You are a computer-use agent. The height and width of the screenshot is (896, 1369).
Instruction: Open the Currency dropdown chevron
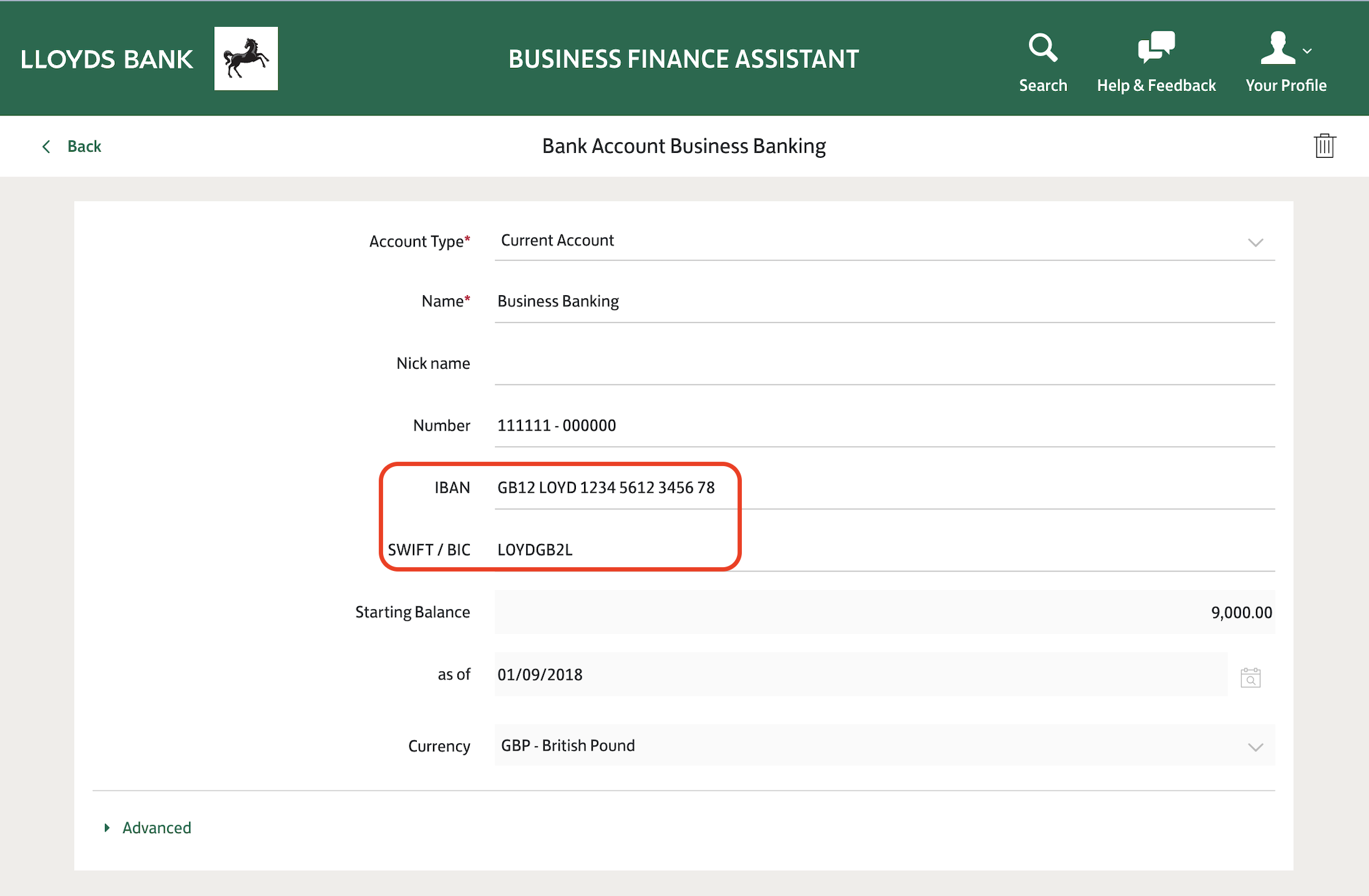[x=1255, y=747]
